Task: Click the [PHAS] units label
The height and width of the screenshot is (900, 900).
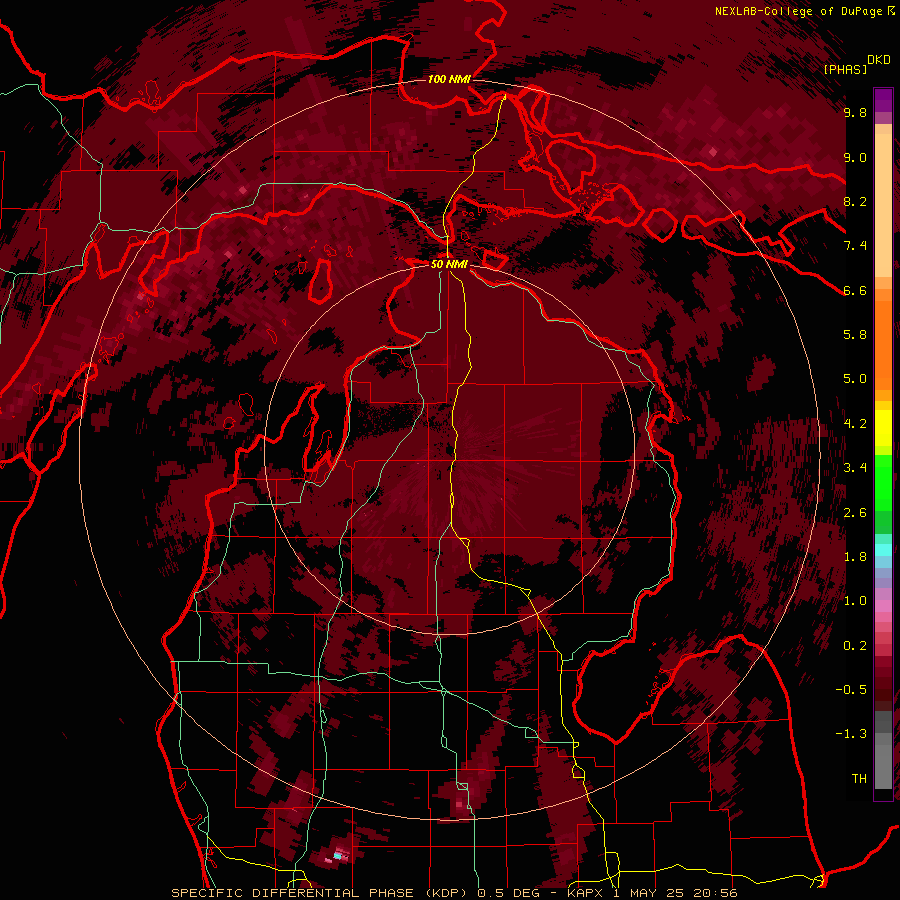Action: [845, 69]
